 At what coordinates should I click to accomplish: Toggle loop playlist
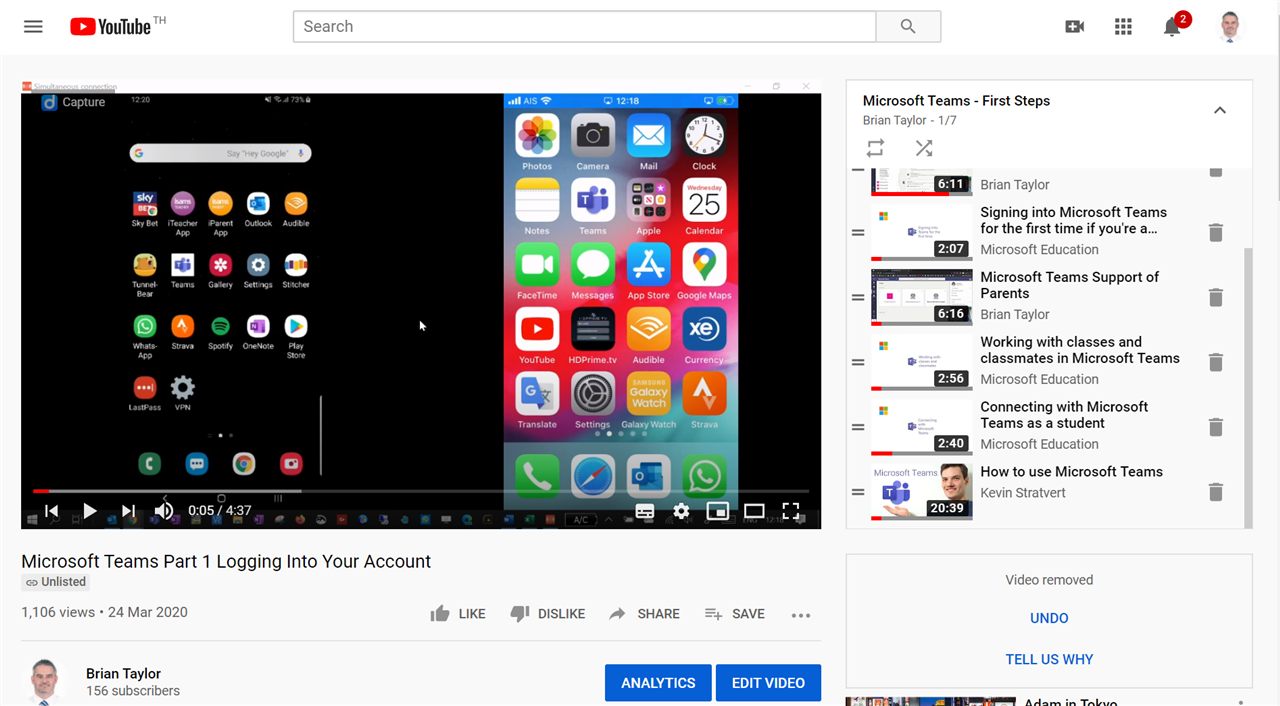875,148
